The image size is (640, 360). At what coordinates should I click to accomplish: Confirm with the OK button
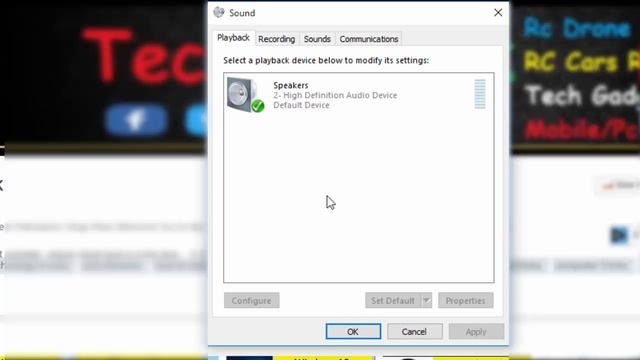pyautogui.click(x=353, y=331)
